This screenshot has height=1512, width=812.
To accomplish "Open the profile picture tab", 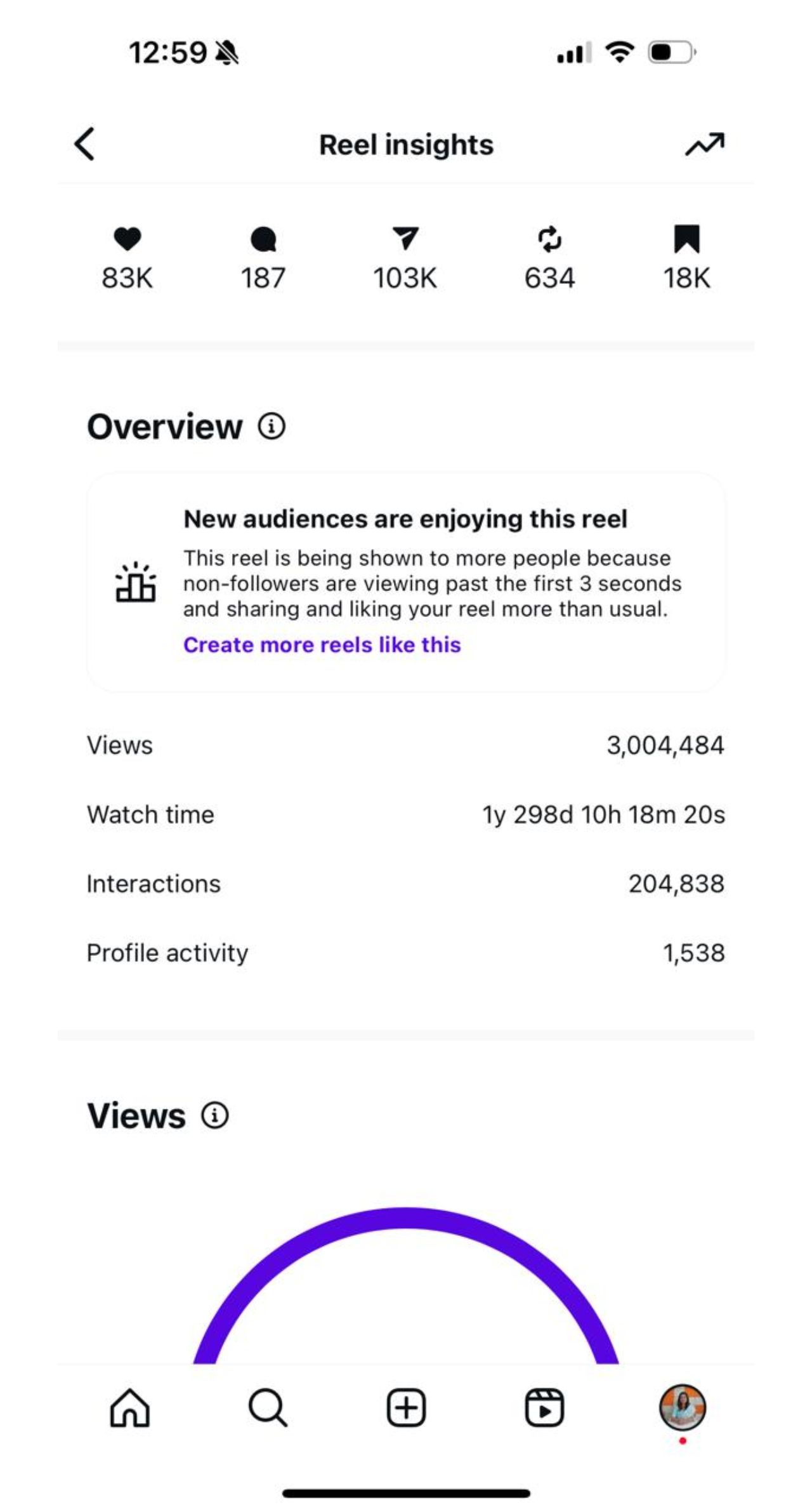I will (x=683, y=1407).
